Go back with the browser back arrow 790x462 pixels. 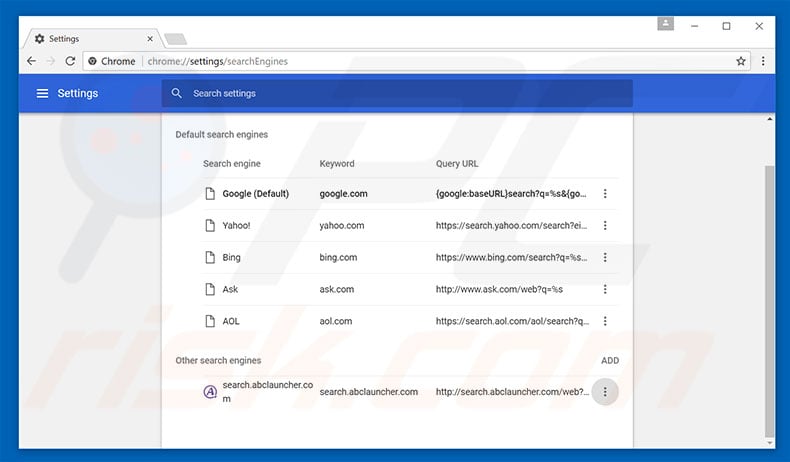point(32,61)
